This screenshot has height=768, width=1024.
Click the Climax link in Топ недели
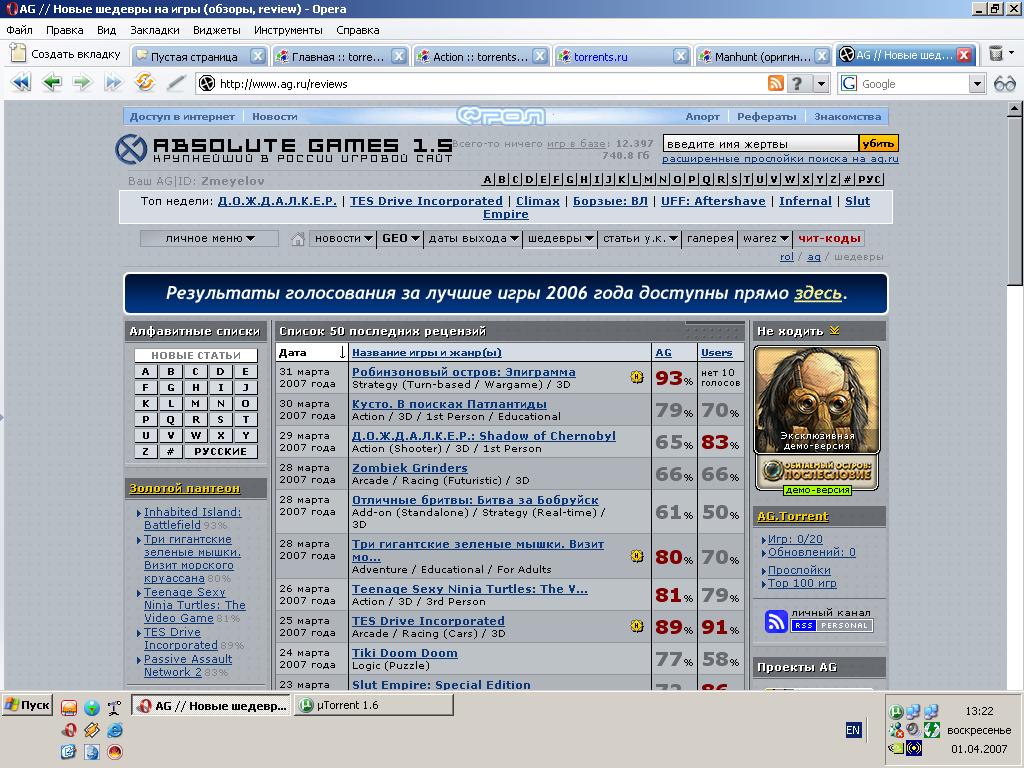537,201
